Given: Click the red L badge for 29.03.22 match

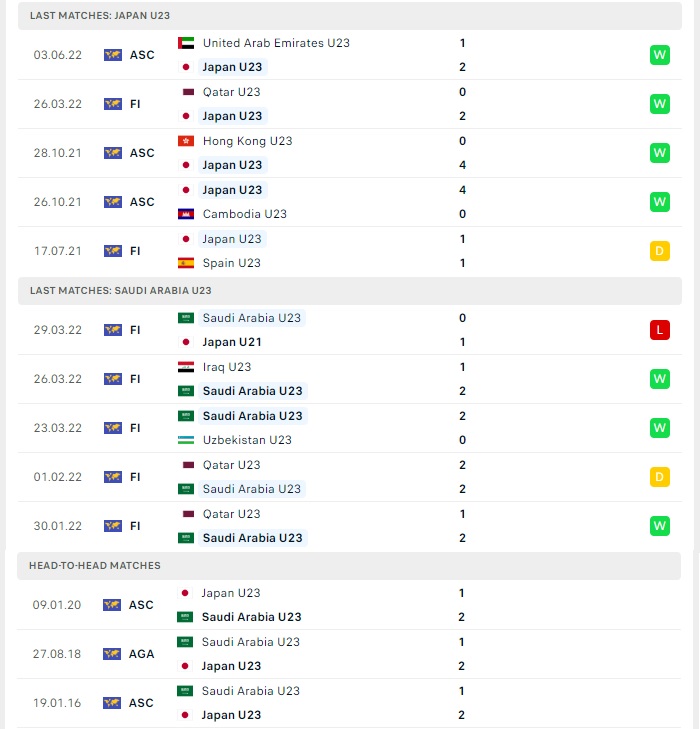Looking at the screenshot, I should click(x=660, y=330).
